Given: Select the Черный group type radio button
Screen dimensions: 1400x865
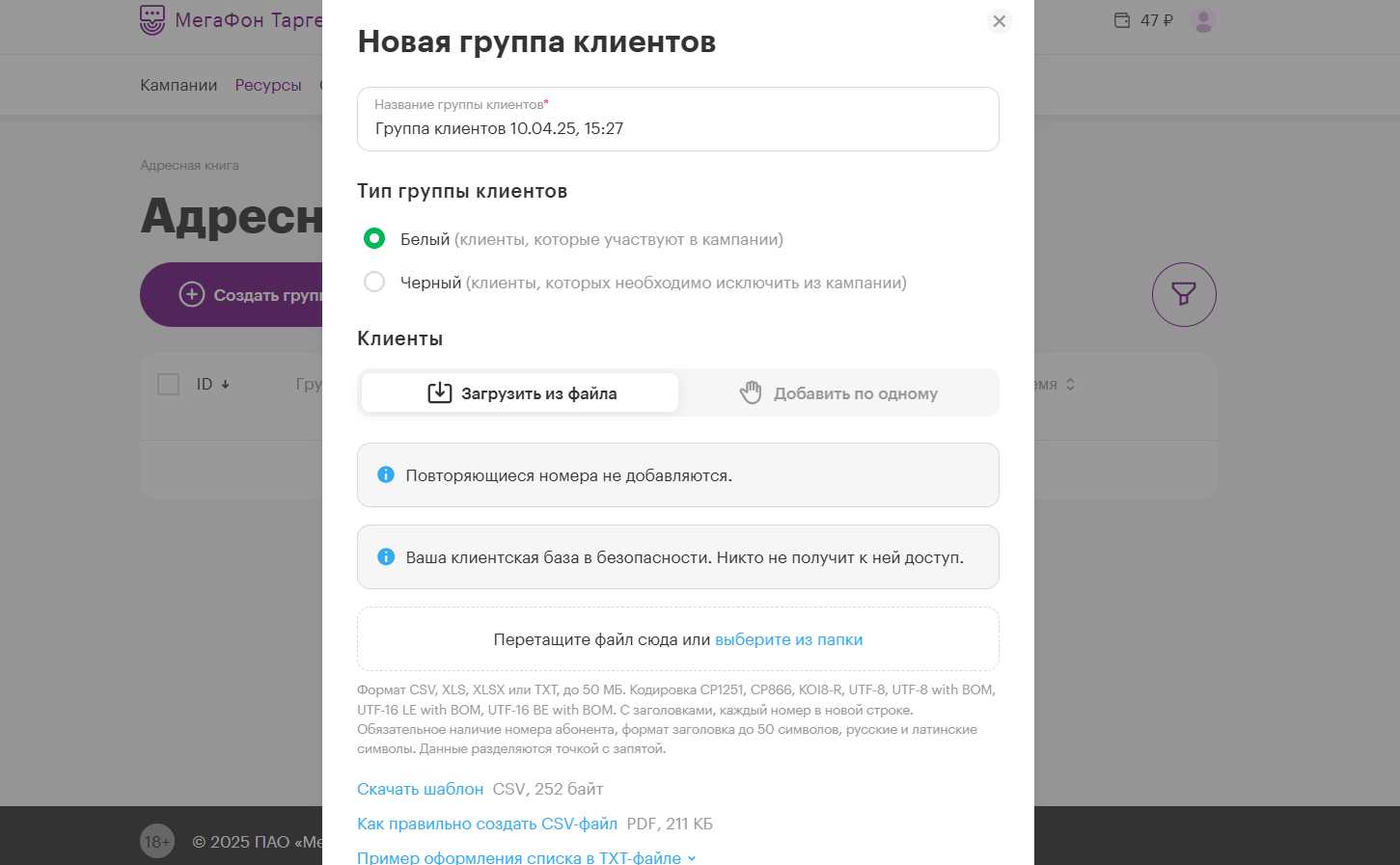Looking at the screenshot, I should click(374, 282).
